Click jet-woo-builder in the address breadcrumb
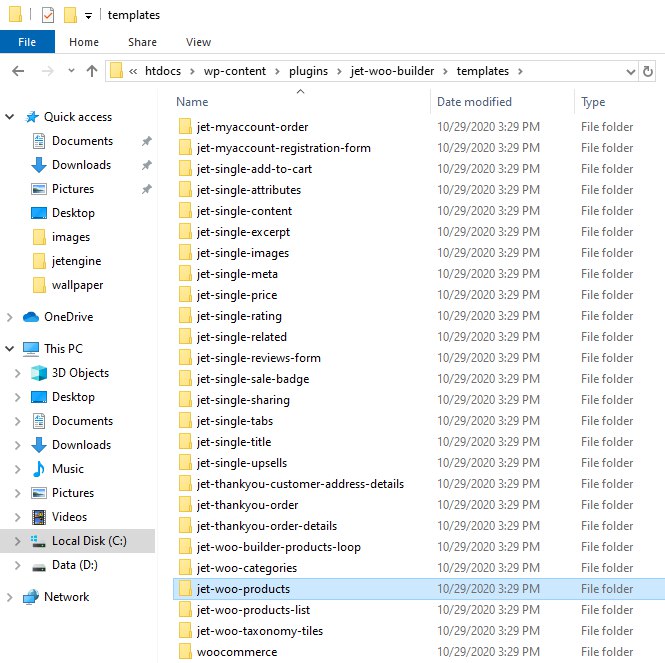 tap(392, 71)
